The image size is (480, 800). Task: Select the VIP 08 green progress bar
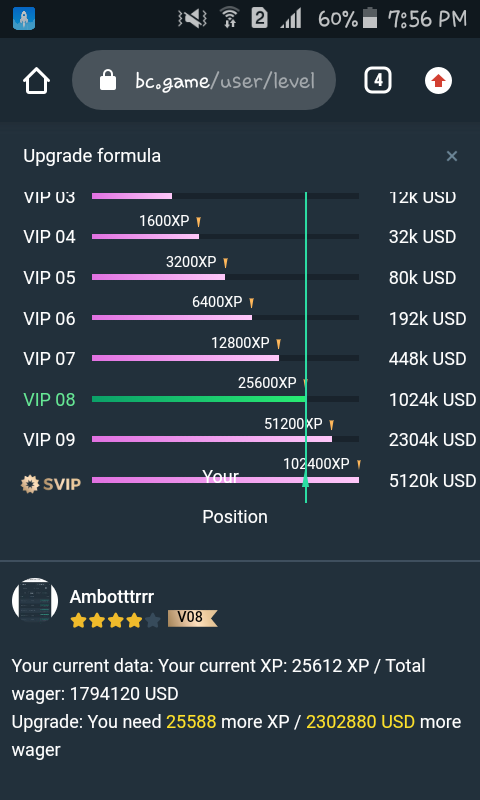(199, 399)
